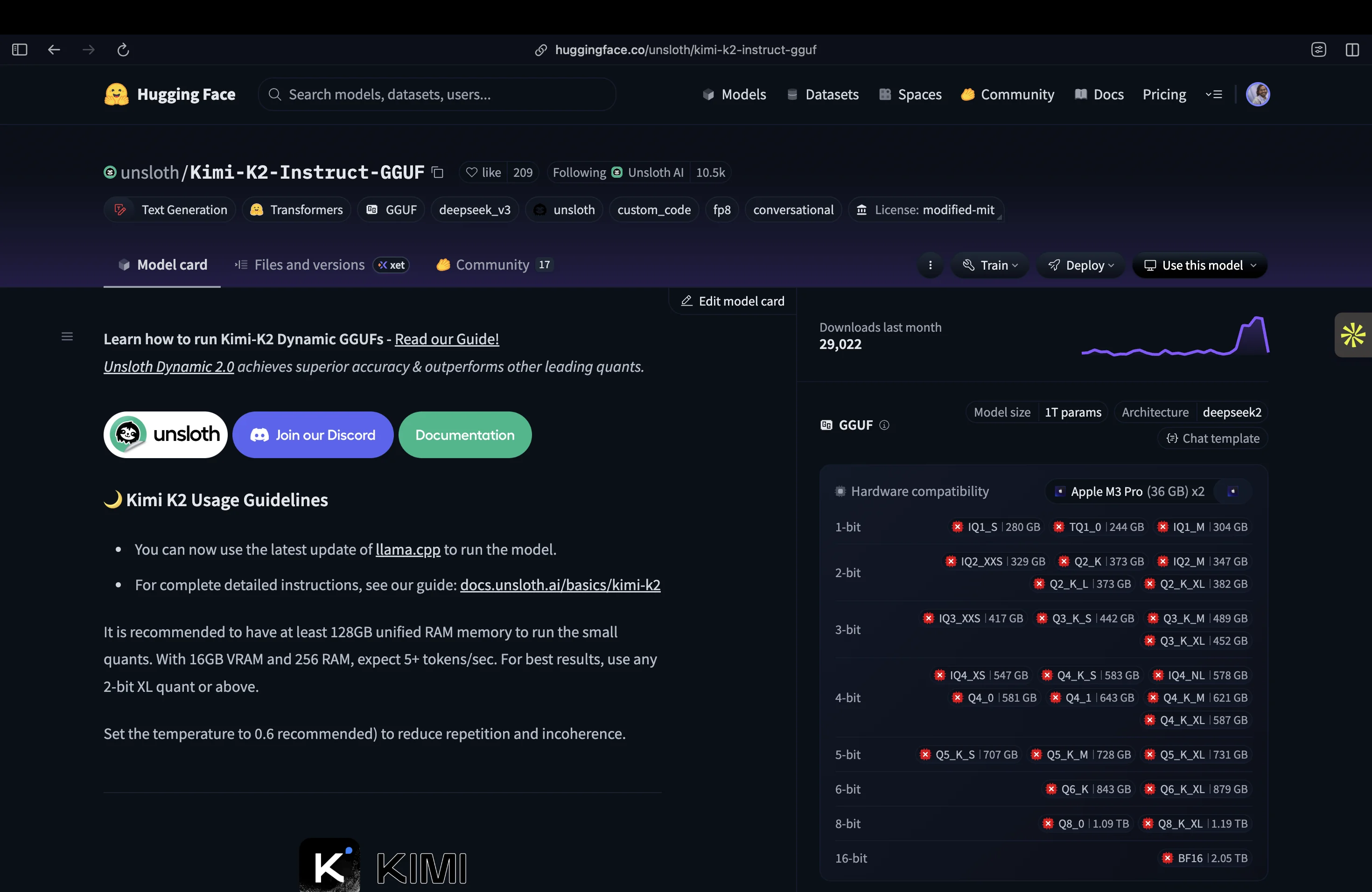Screen dimensions: 1372x892
Task: Open the table of contents hamburger icon
Action: pos(67,336)
